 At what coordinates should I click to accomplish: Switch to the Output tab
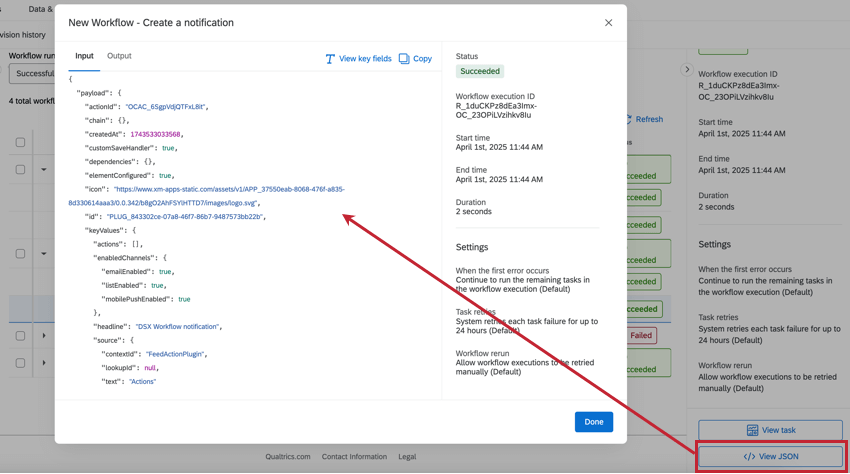point(119,56)
